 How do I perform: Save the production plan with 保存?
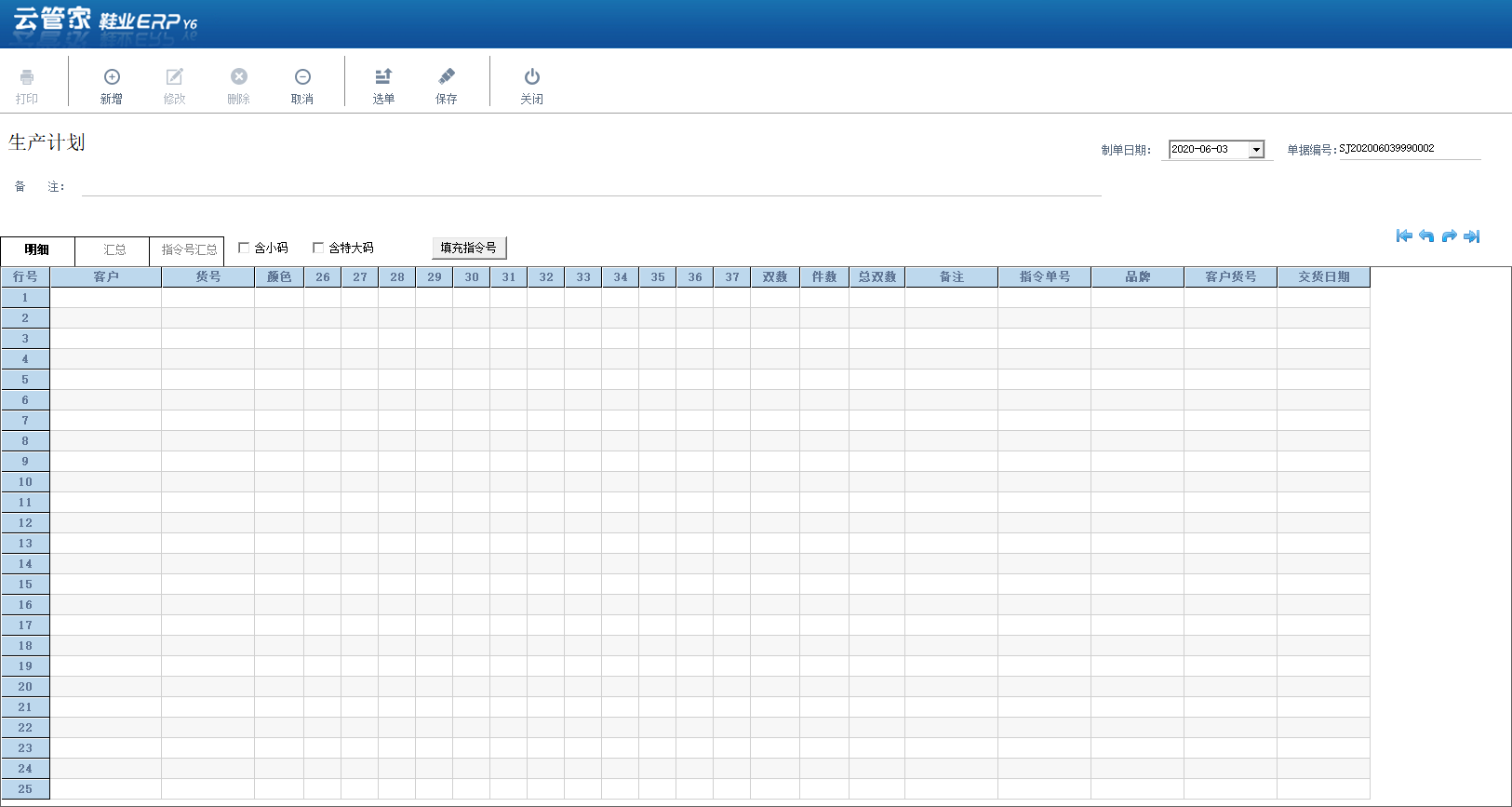pos(447,77)
